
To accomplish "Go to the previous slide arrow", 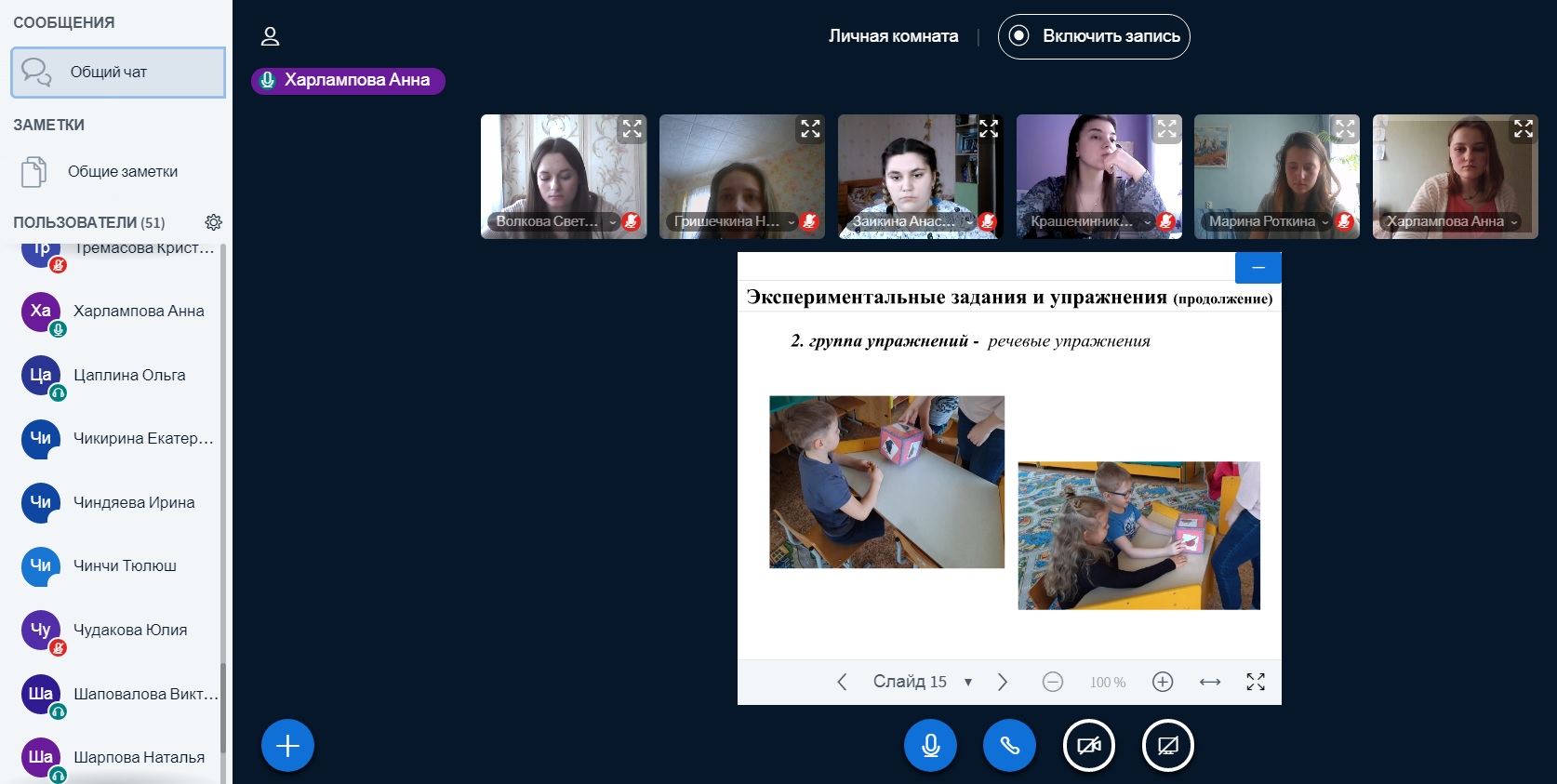I will [842, 682].
